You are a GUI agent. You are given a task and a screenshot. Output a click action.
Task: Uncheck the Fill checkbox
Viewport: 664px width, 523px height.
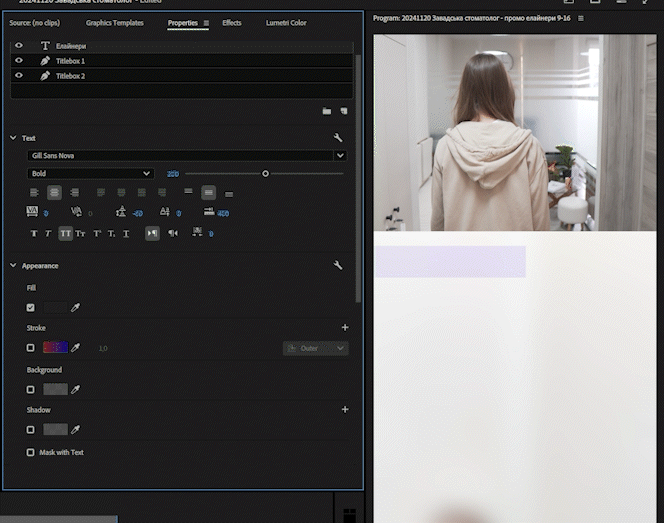click(x=30, y=307)
